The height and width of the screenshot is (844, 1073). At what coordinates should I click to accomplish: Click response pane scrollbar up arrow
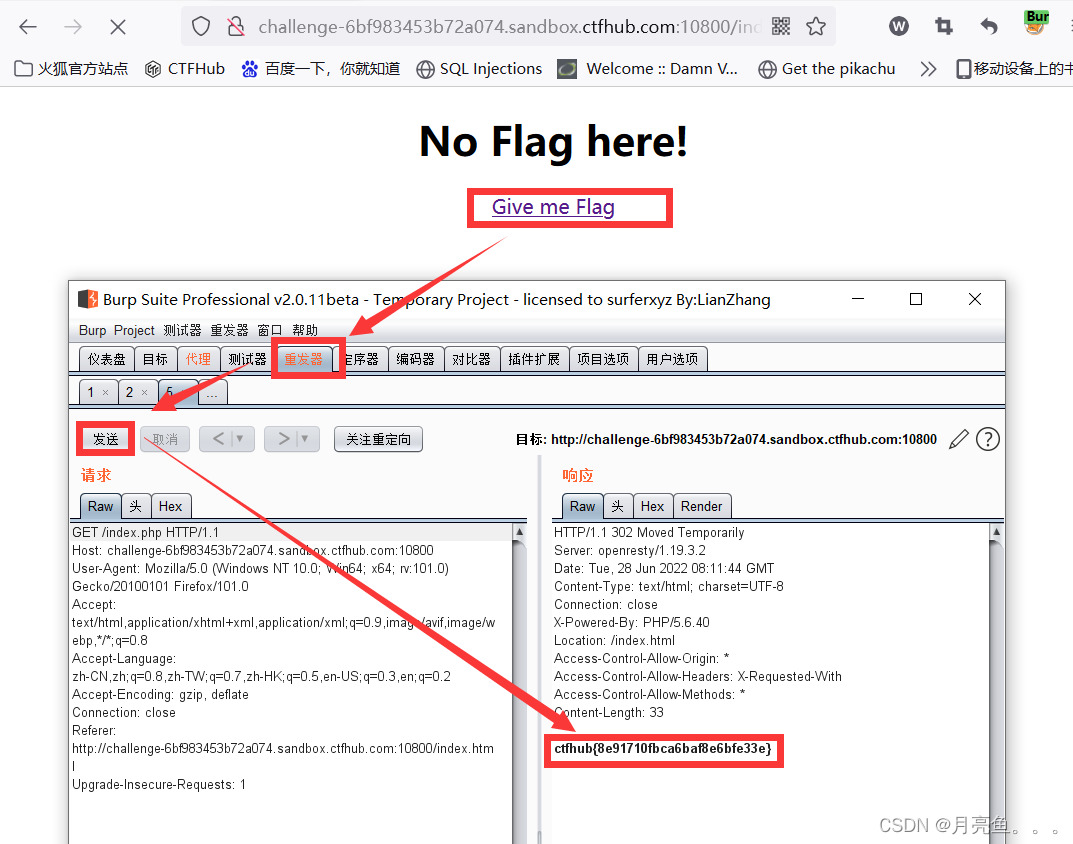(996, 531)
